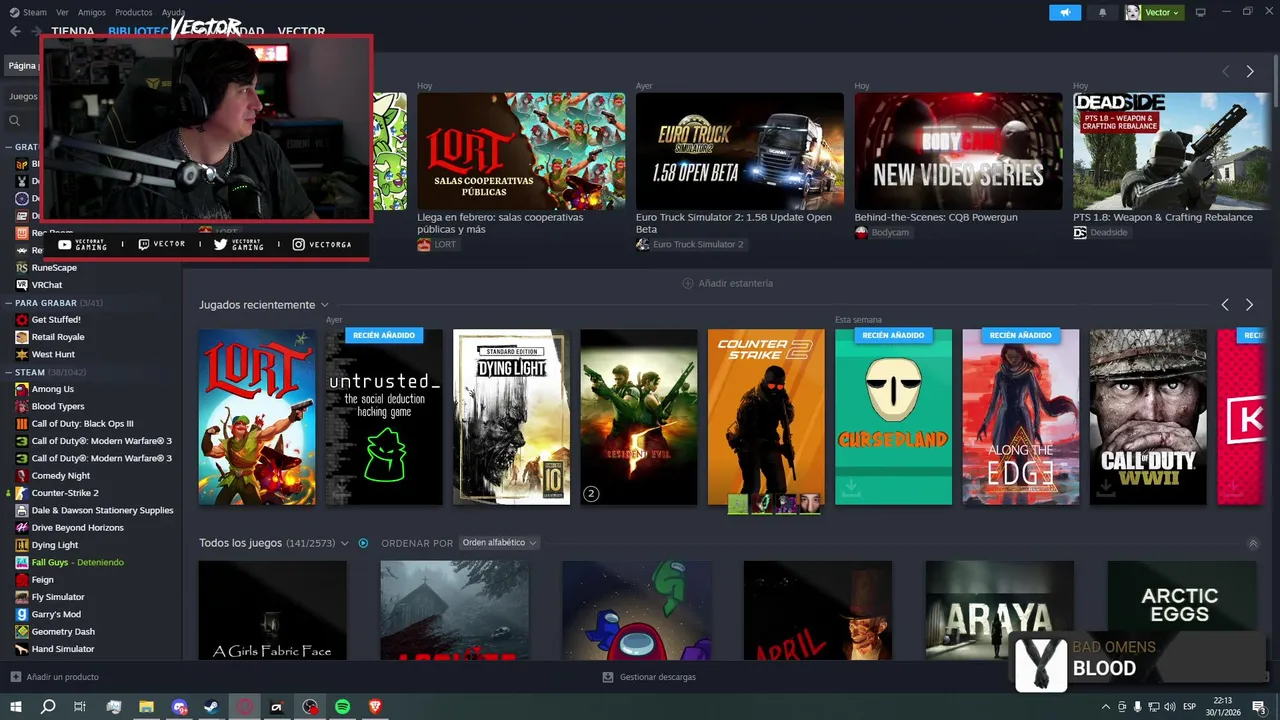1280x720 pixels.
Task: Open the Along the Edge cover
Action: [1021, 417]
